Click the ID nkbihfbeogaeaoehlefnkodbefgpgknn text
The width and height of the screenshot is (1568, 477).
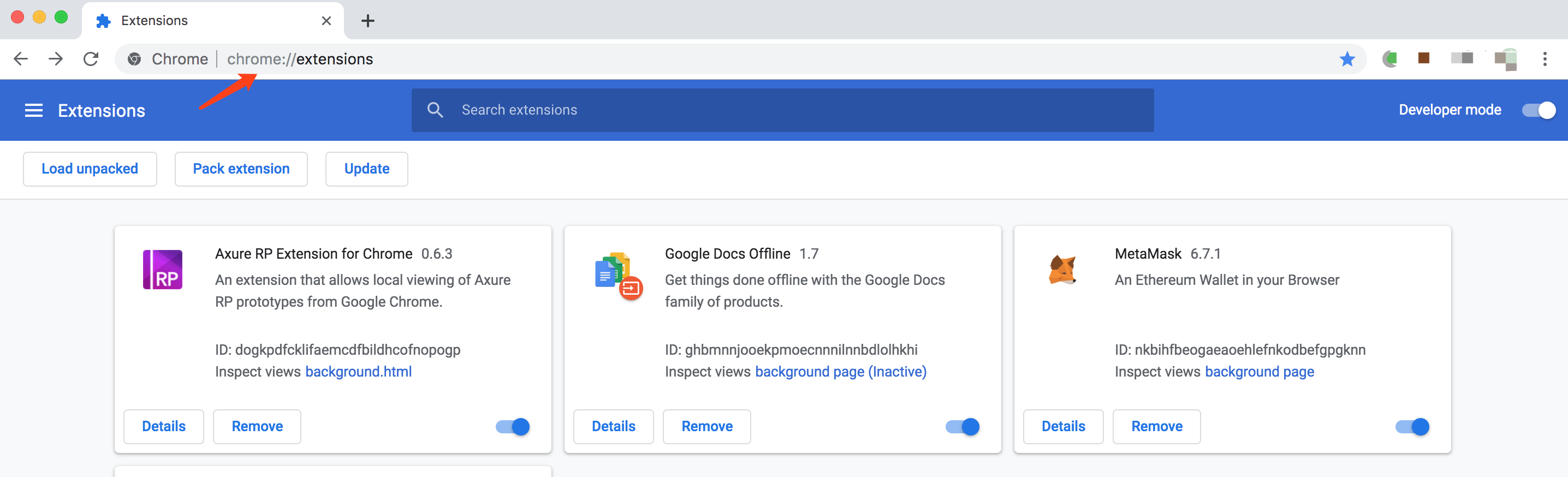coord(1240,350)
